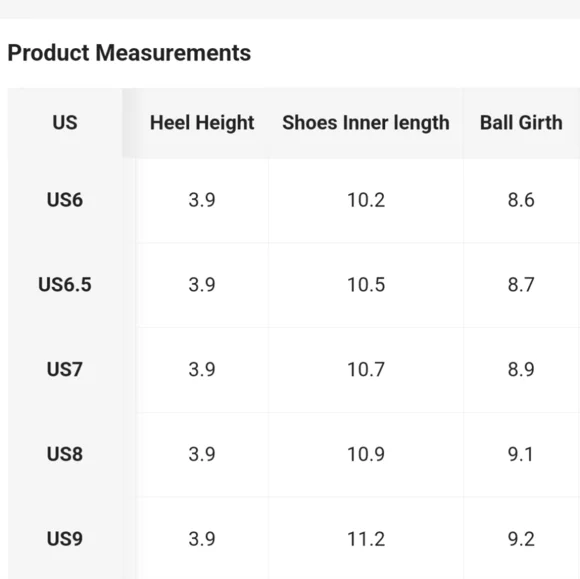Click the Ball Girth column header
Viewport: 580px width, 579px height.
coord(521,123)
